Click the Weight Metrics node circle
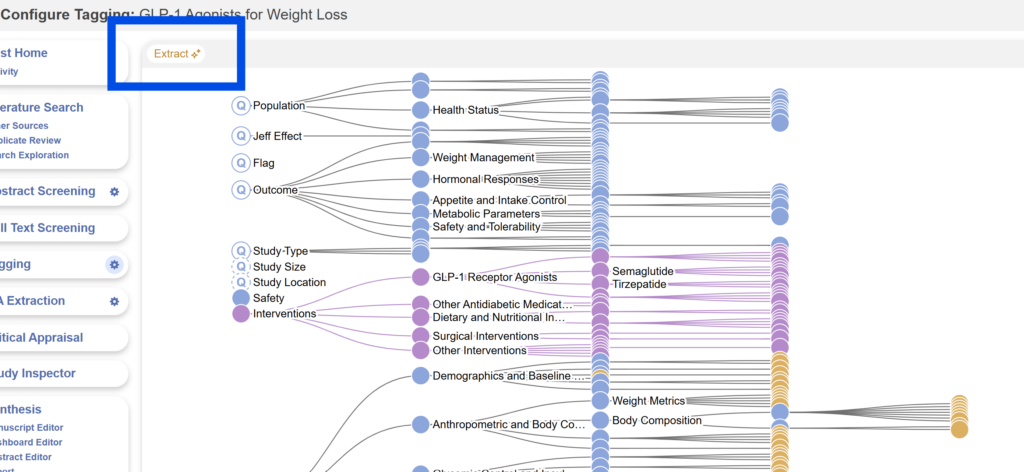This screenshot has height=472, width=1024. (600, 400)
